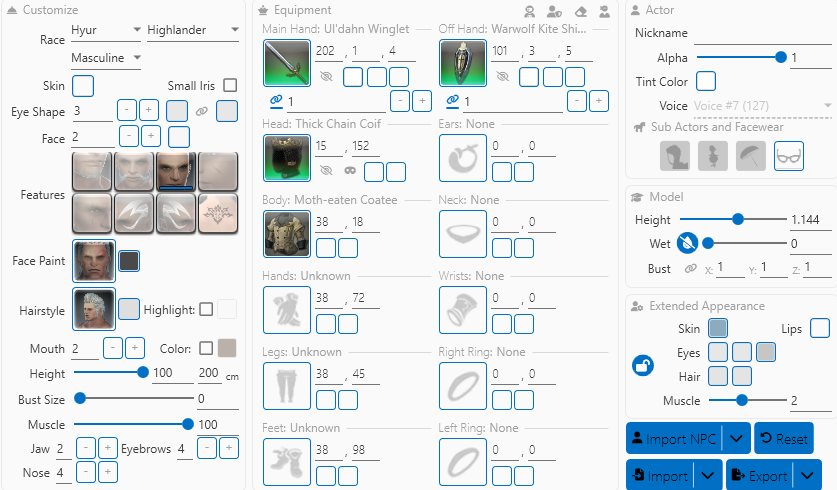Image resolution: width=837 pixels, height=490 pixels.
Task: Open the mount head sub actor slot
Action: tap(675, 156)
